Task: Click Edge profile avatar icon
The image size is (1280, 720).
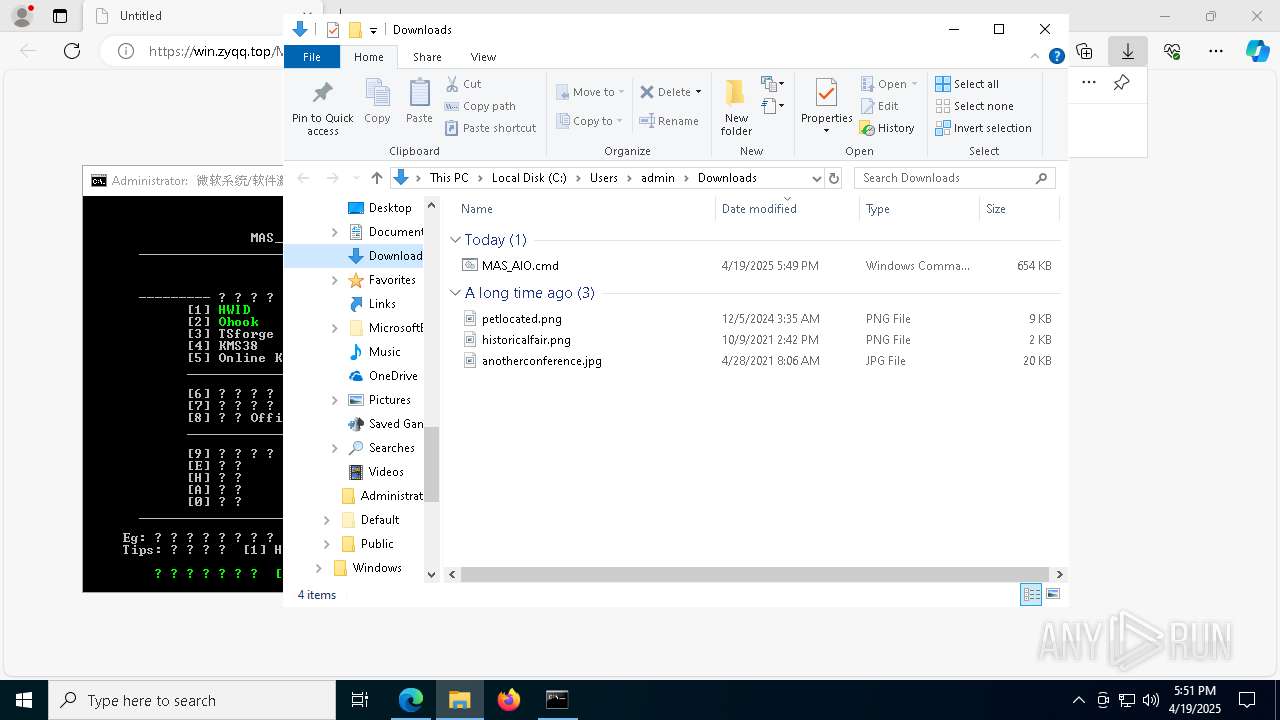Action: [22, 16]
